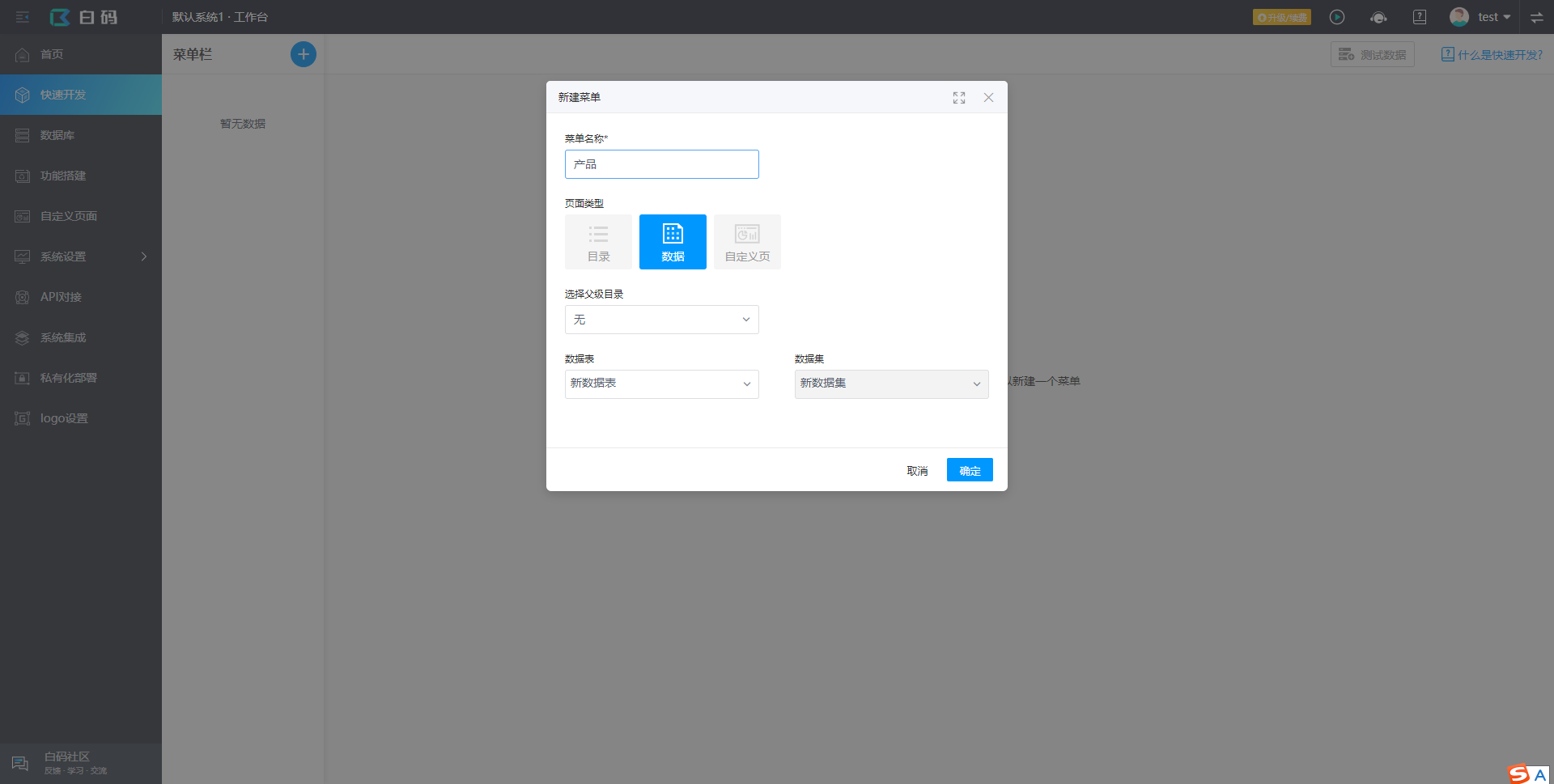This screenshot has width=1554, height=784.
Task: Open the 数据库 sidebar item
Action: pyautogui.click(x=81, y=135)
